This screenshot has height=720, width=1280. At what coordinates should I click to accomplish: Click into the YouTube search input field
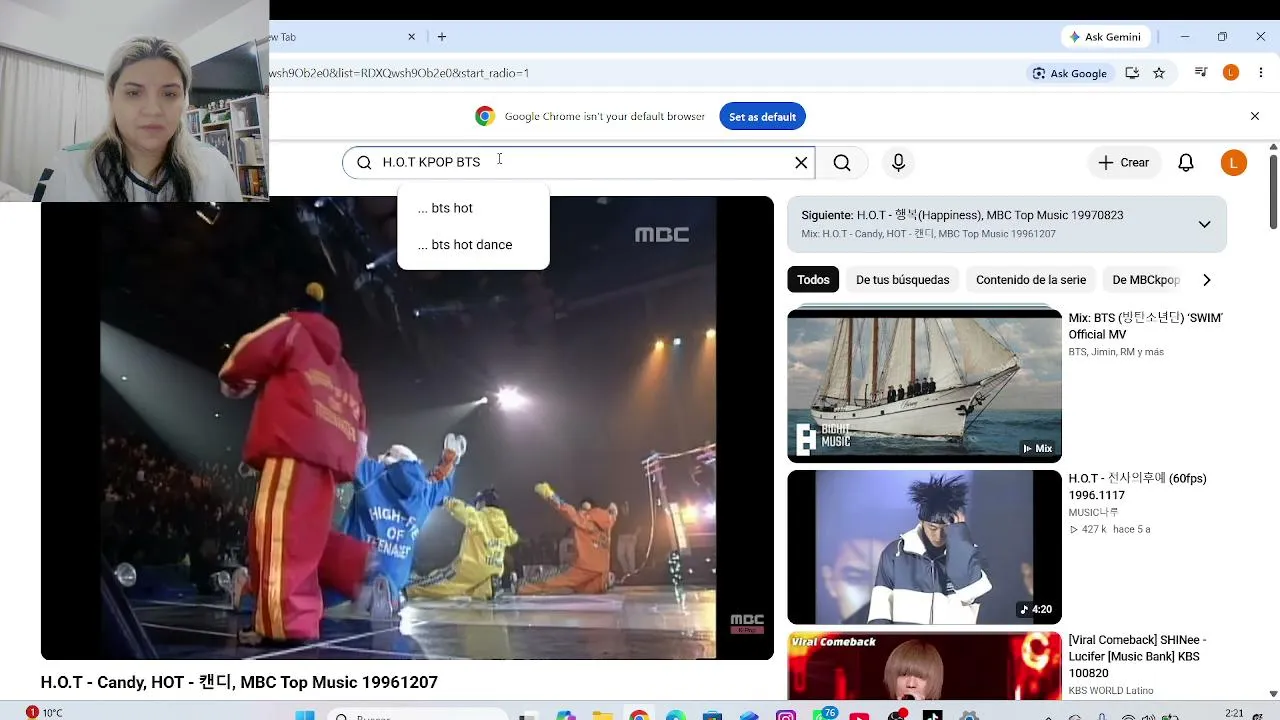(580, 163)
